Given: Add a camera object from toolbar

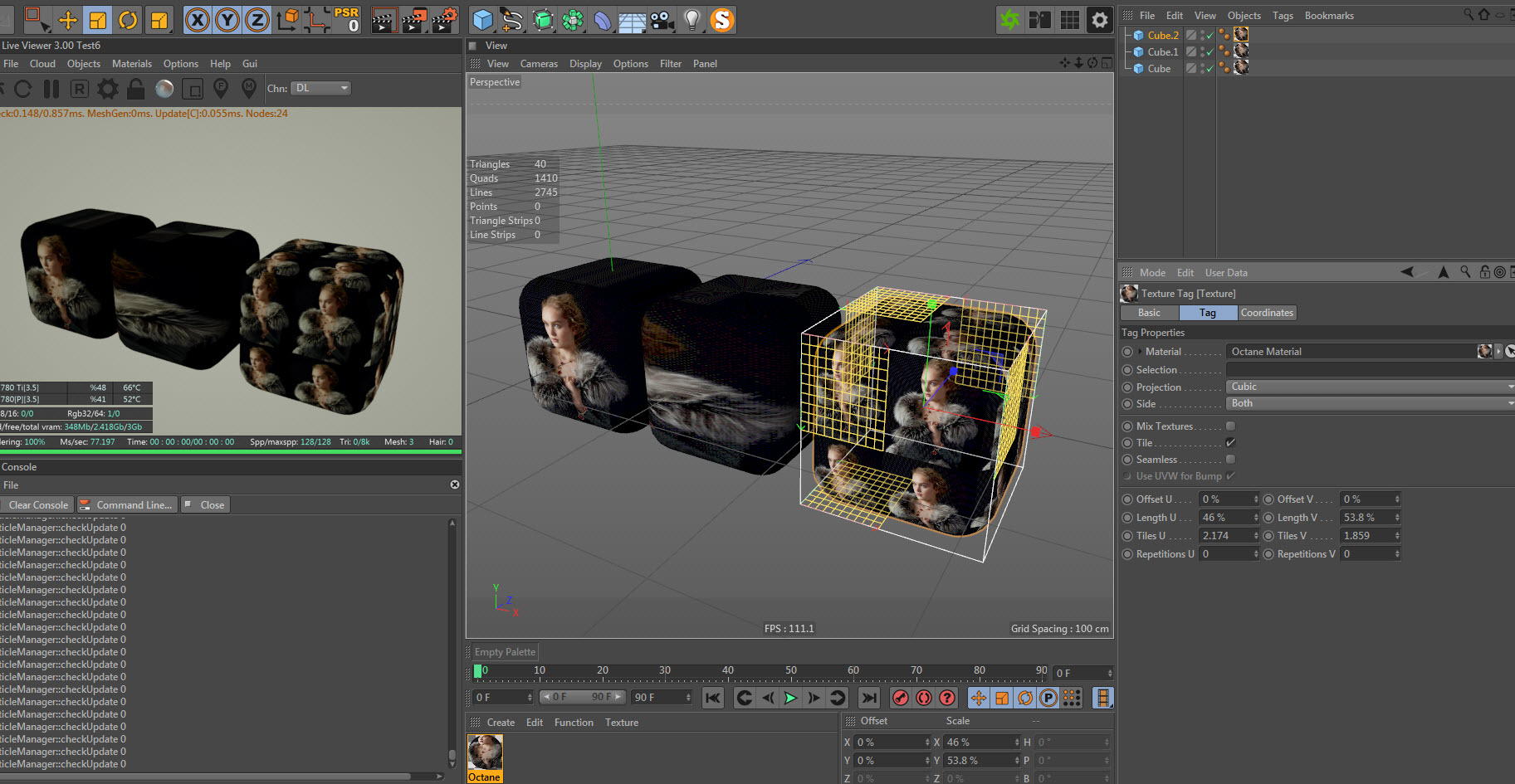Looking at the screenshot, I should pyautogui.click(x=662, y=20).
